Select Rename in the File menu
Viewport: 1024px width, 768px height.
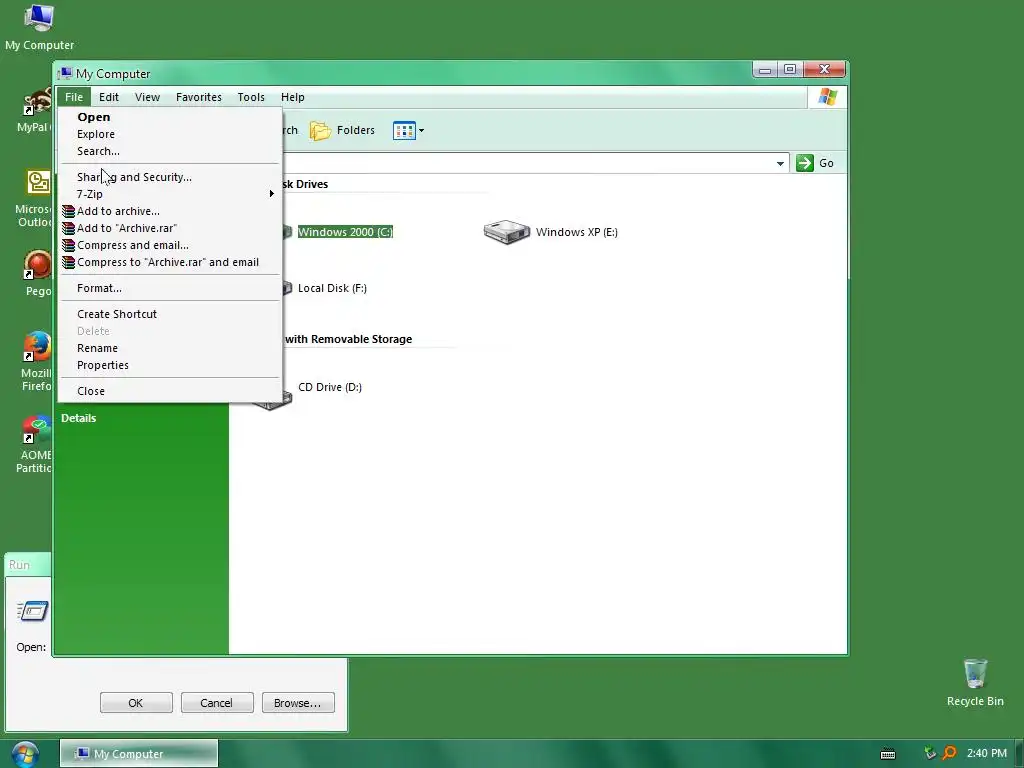(x=170, y=348)
